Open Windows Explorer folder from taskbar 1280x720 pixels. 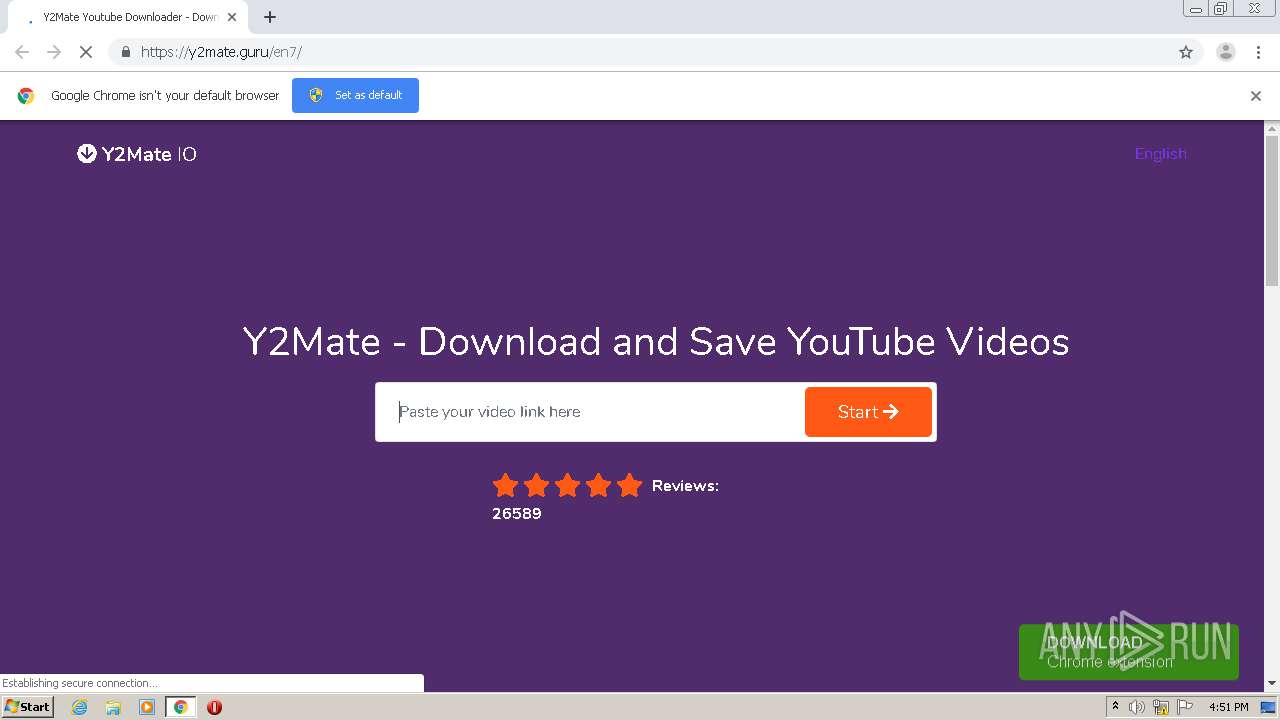(113, 707)
